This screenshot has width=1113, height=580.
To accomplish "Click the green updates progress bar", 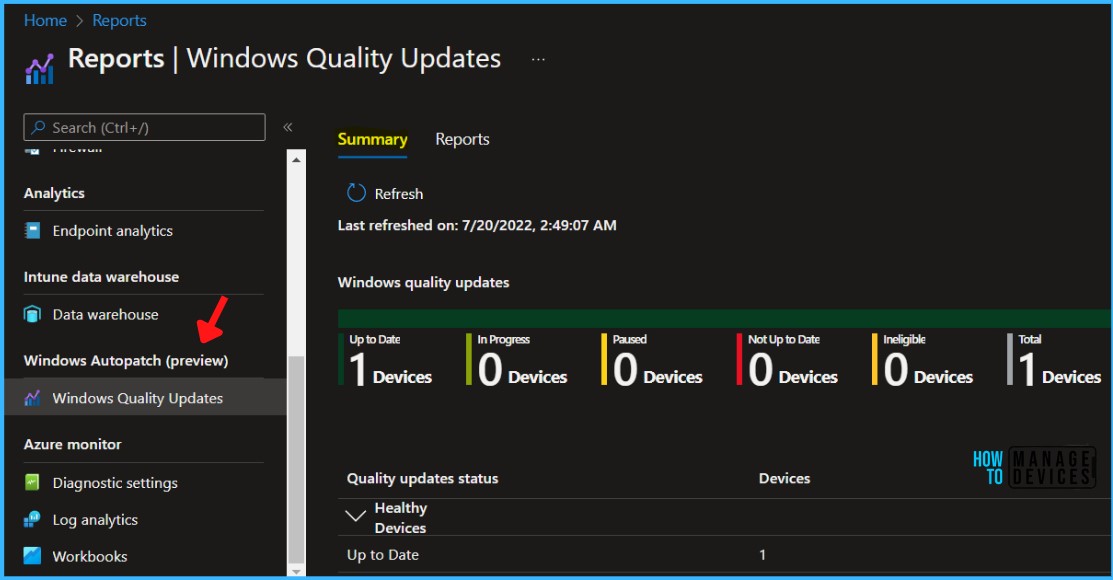I will click(x=725, y=318).
